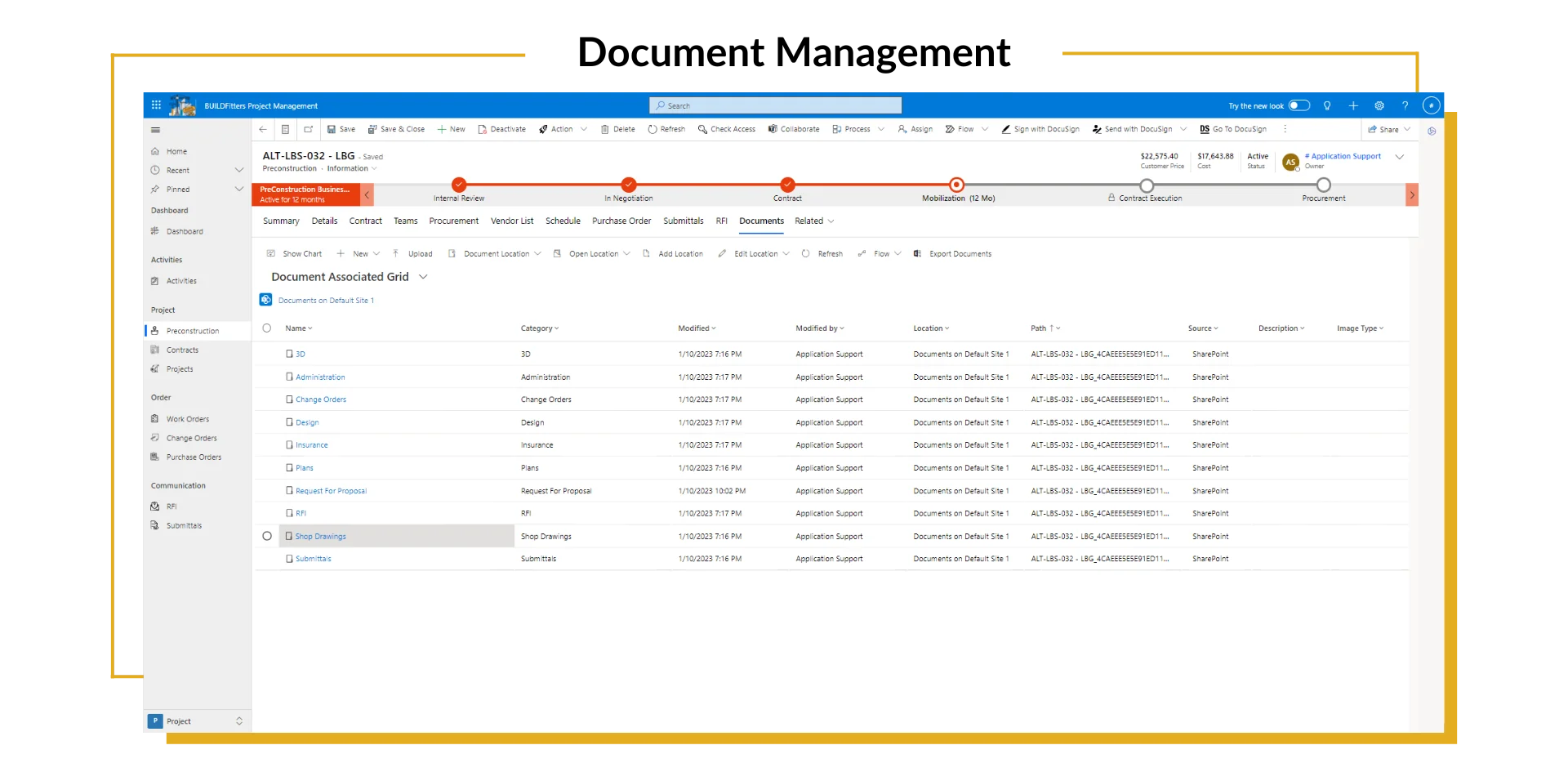Open Dashboard from the left sidebar
This screenshot has height=772, width=1568.
(185, 231)
